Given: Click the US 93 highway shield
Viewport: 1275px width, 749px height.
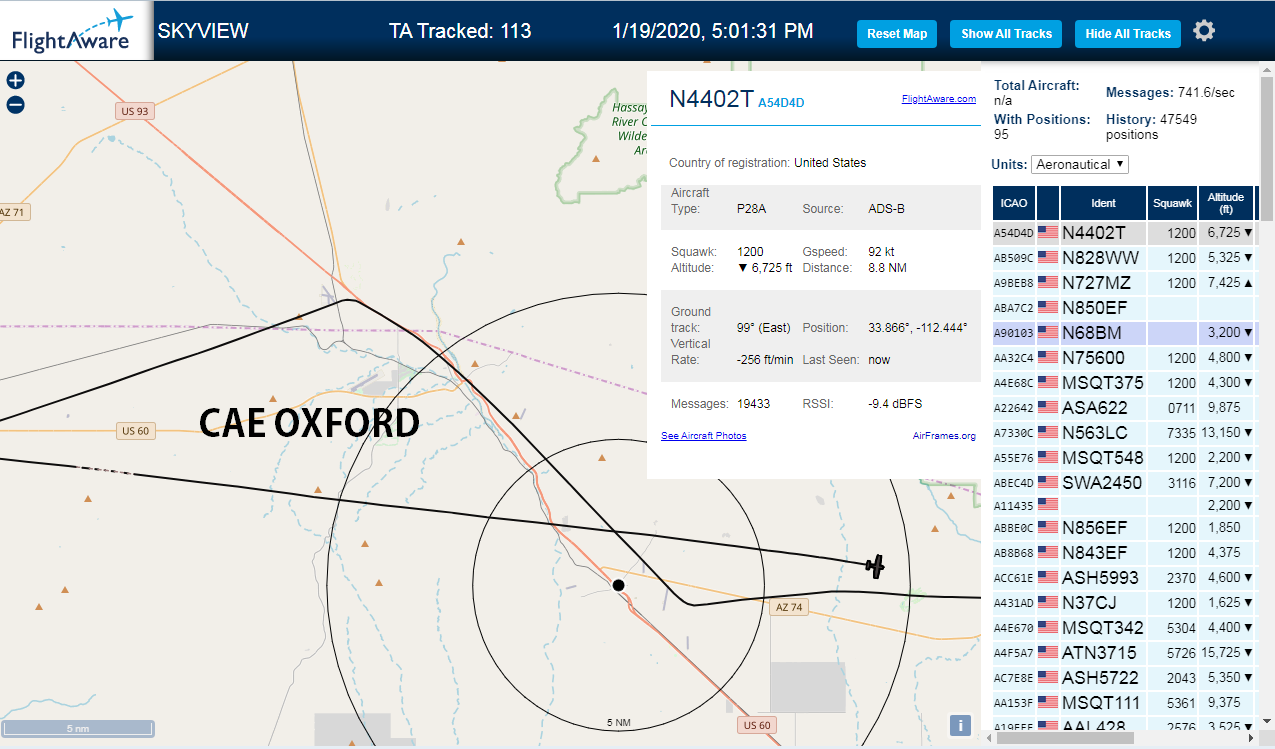Looking at the screenshot, I should click(x=133, y=111).
